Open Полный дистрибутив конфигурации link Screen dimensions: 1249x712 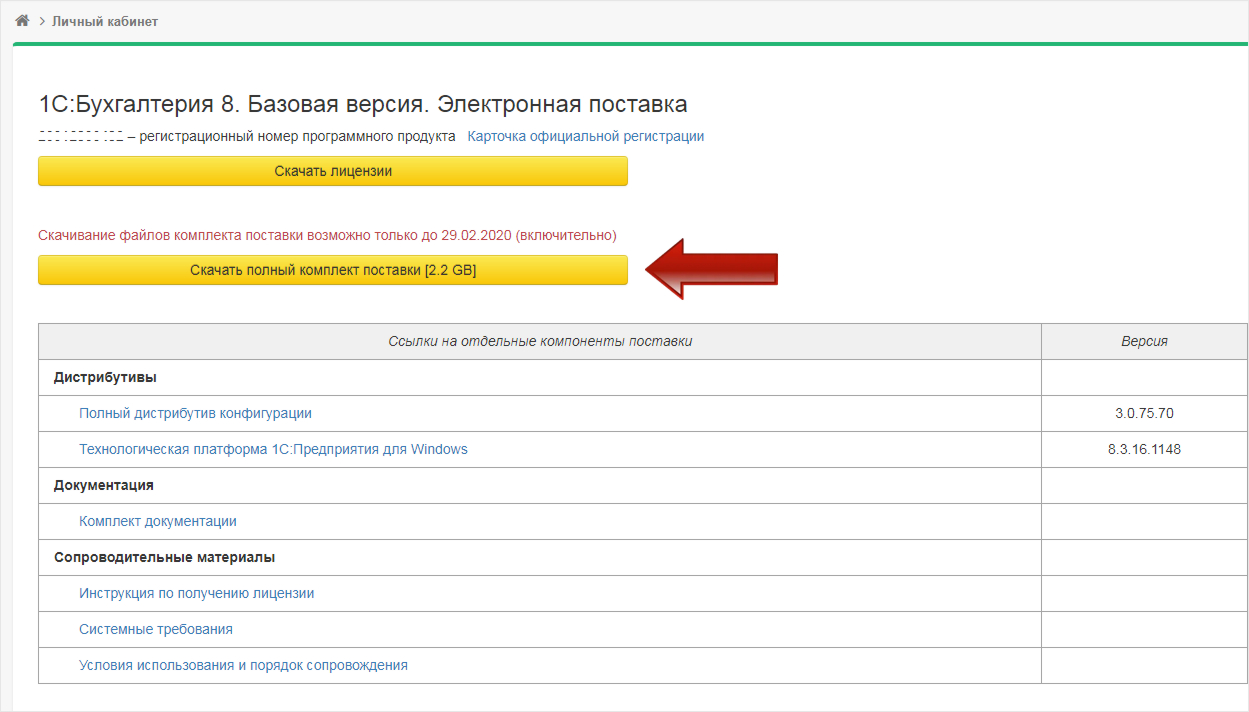[x=196, y=413]
